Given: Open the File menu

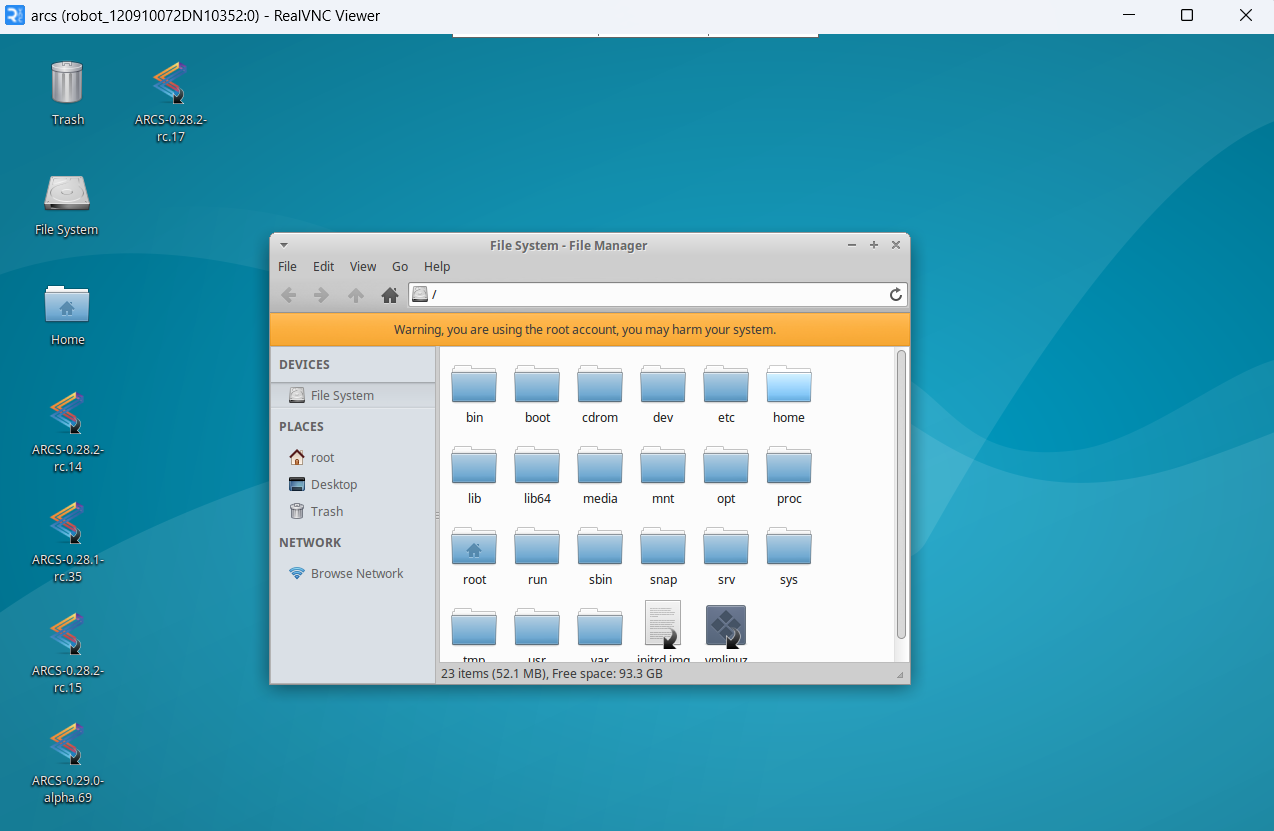Looking at the screenshot, I should [x=287, y=267].
